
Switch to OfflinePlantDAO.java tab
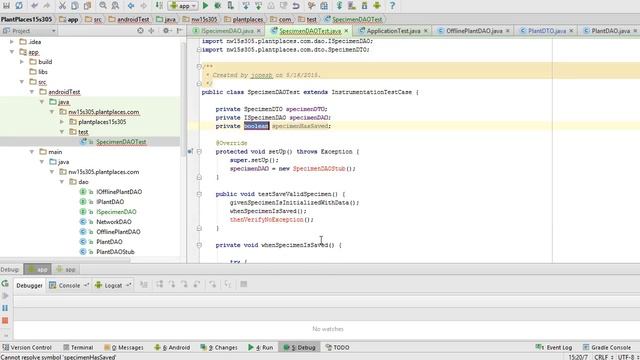[x=473, y=31]
